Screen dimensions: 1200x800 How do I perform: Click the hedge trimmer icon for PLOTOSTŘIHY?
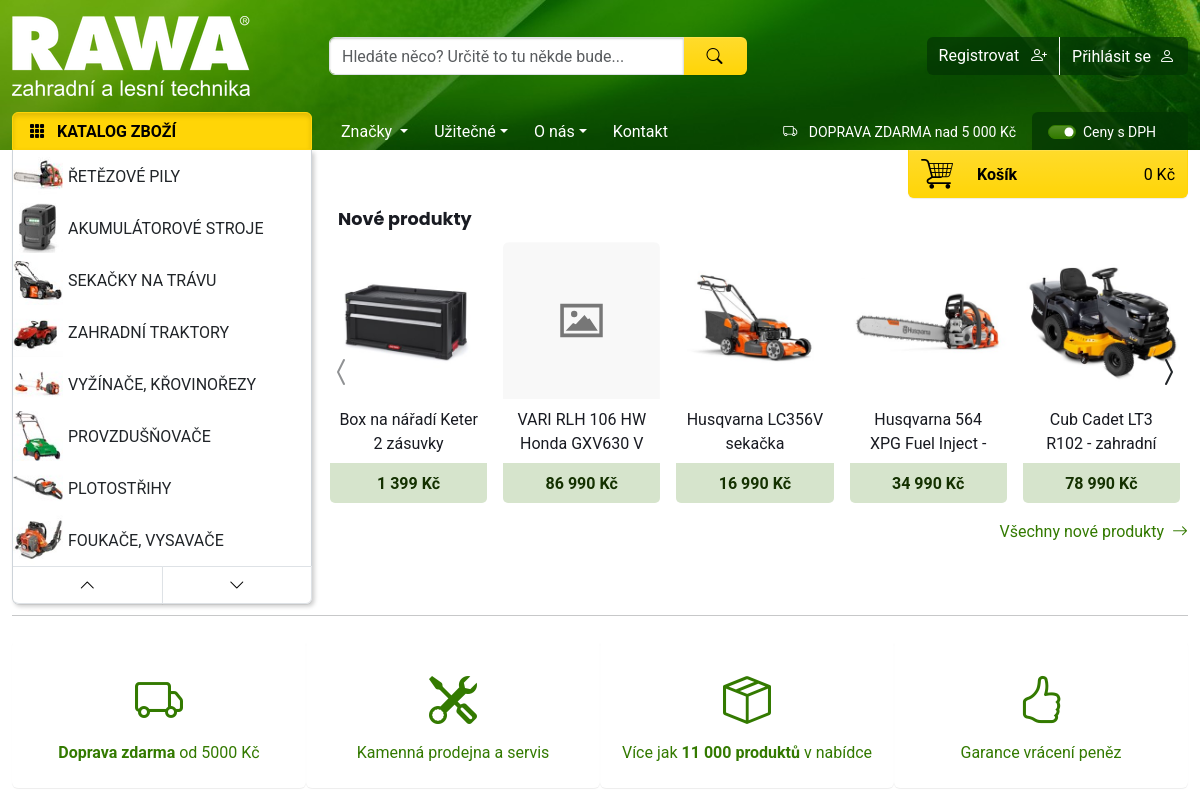[x=38, y=488]
